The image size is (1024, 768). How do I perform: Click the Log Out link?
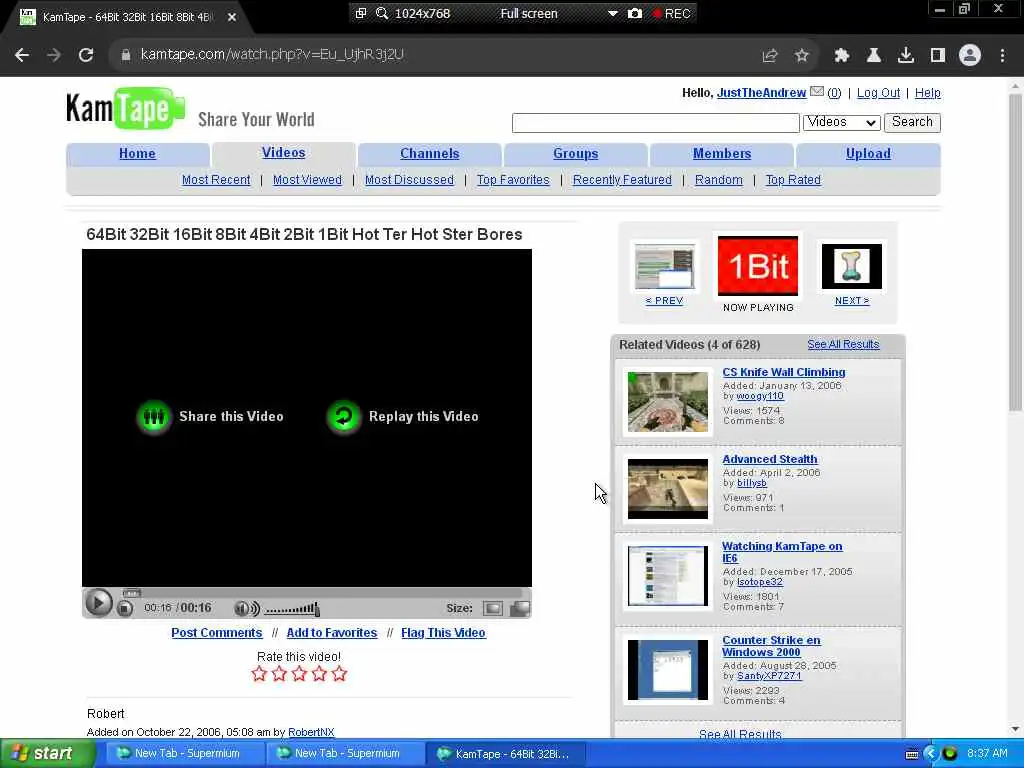coord(878,93)
